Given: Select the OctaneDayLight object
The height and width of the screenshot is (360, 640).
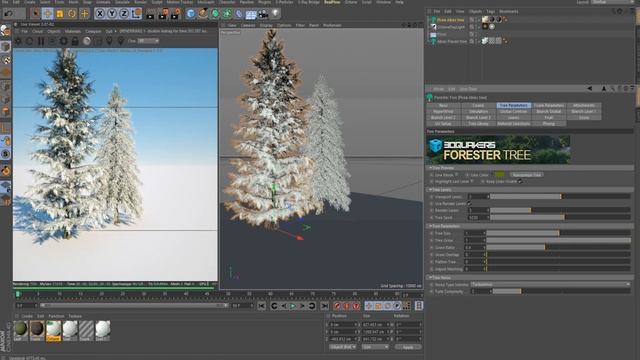Looking at the screenshot, I should pyautogui.click(x=451, y=27).
